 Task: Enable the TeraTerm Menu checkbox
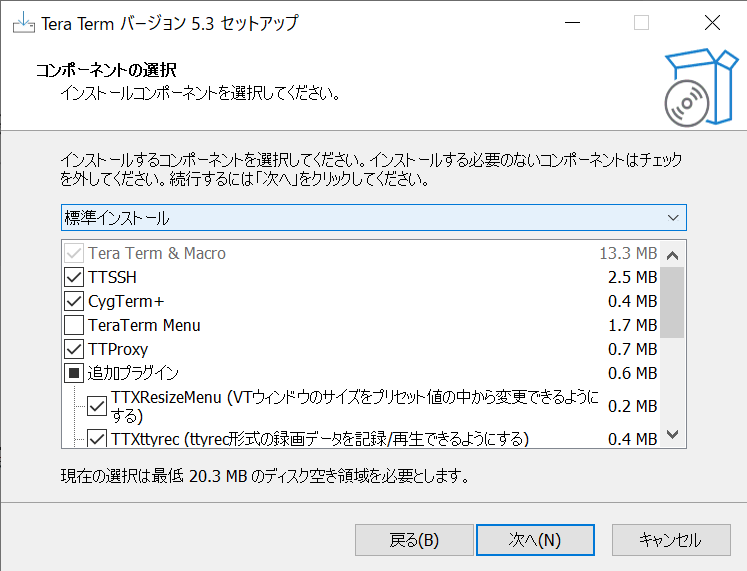click(x=74, y=325)
